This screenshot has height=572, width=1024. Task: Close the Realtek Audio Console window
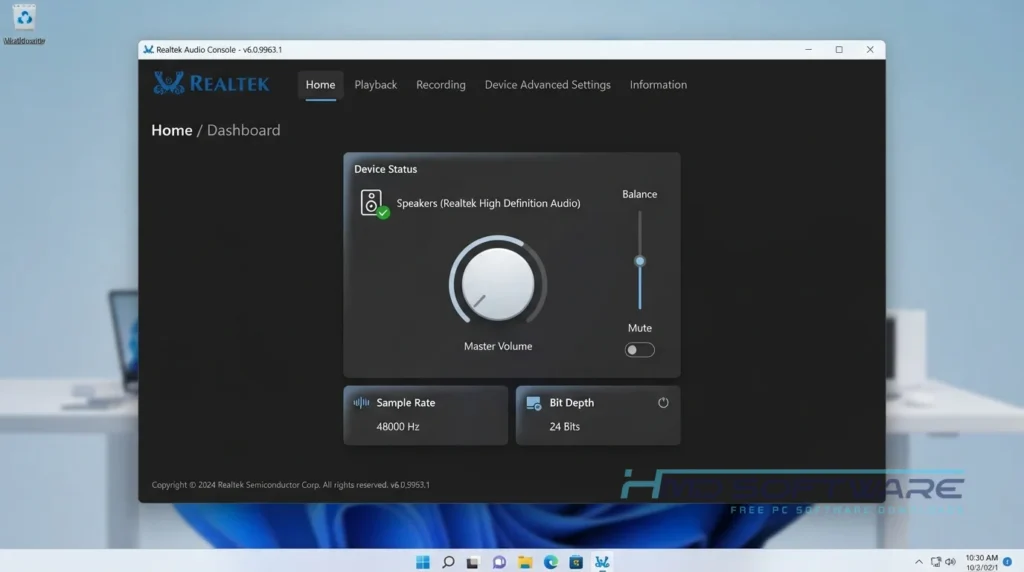(x=870, y=50)
